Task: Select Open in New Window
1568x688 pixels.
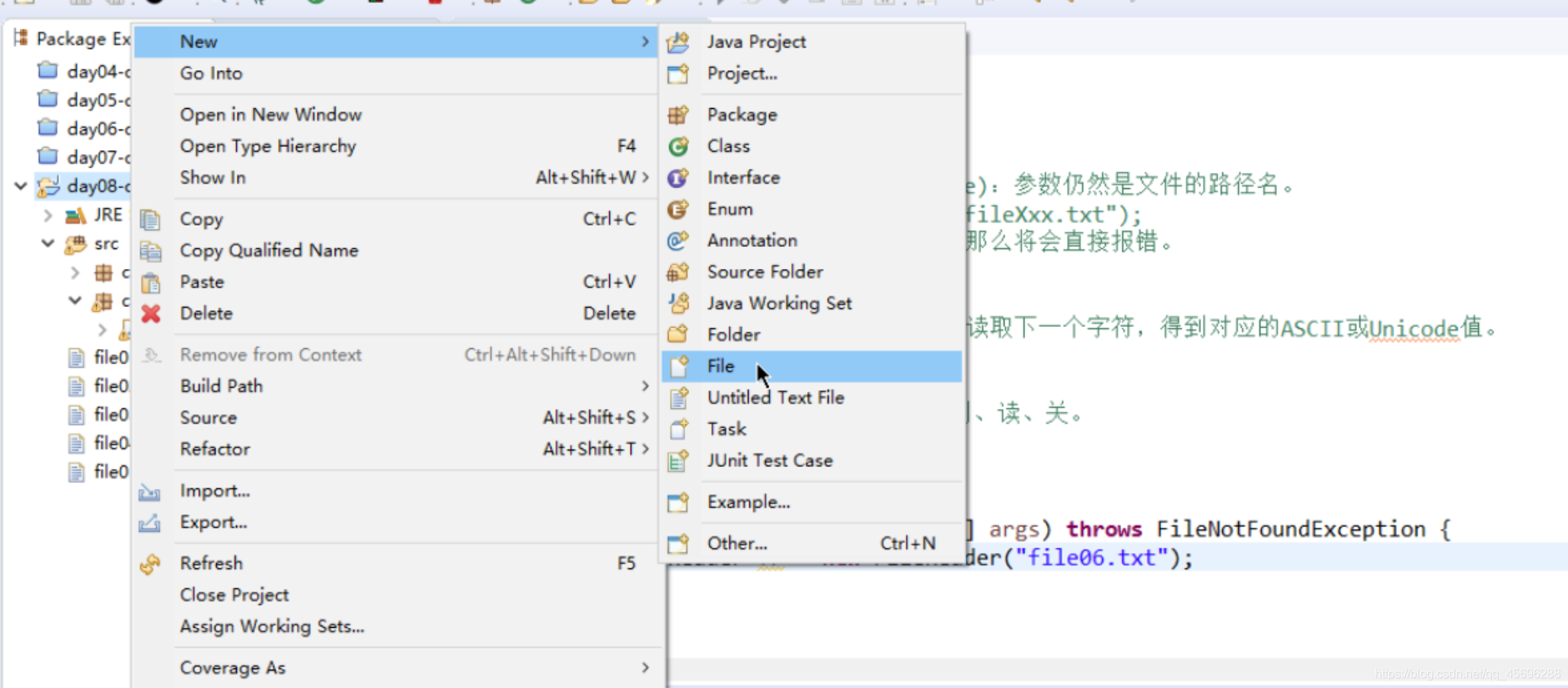Action: pyautogui.click(x=270, y=114)
